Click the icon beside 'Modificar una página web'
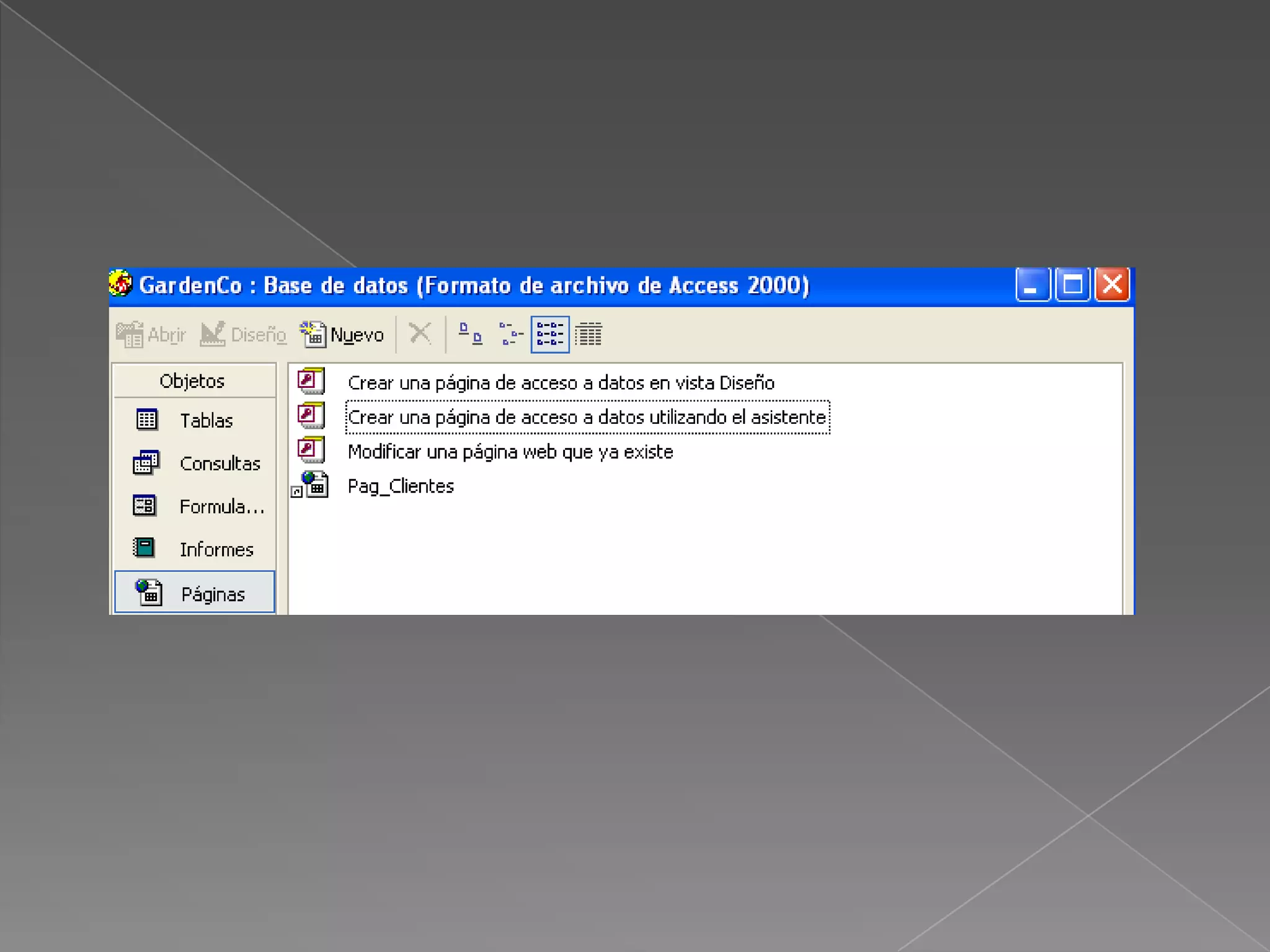The width and height of the screenshot is (1270, 952). tap(311, 450)
